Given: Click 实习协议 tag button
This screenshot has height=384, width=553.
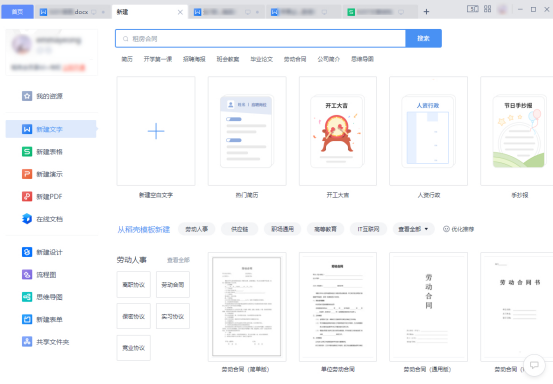Looking at the screenshot, I should (x=173, y=316).
